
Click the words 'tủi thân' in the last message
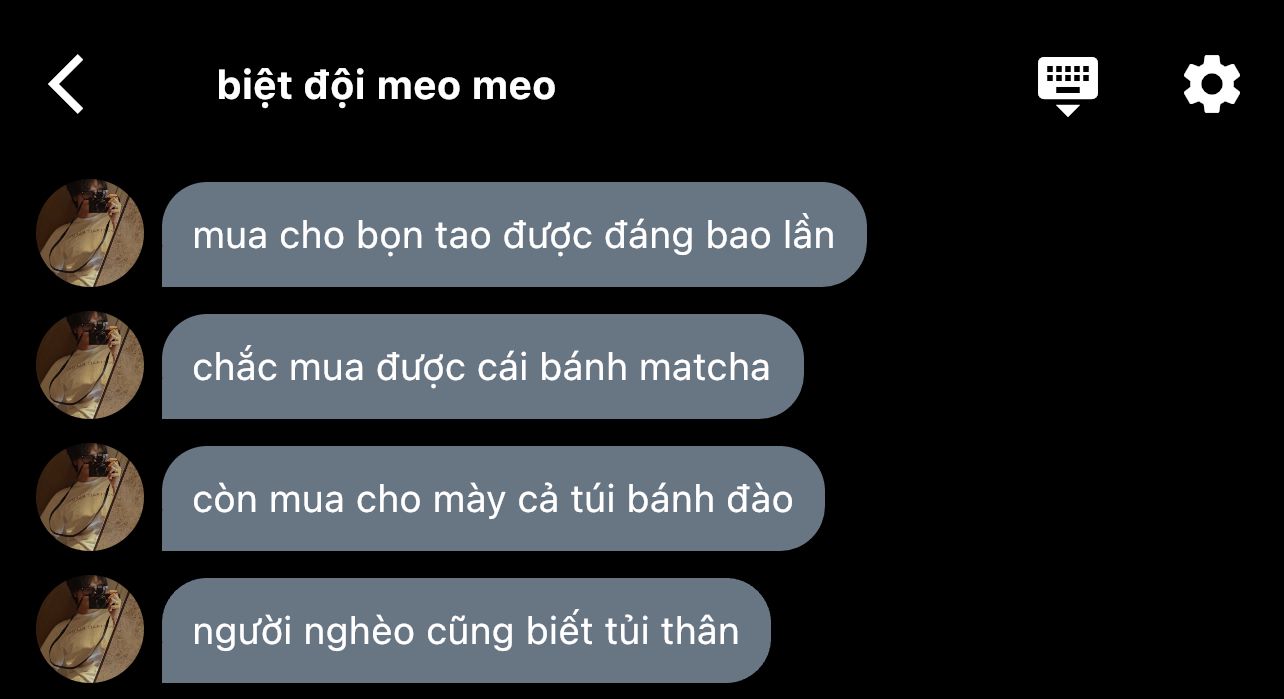(672, 631)
